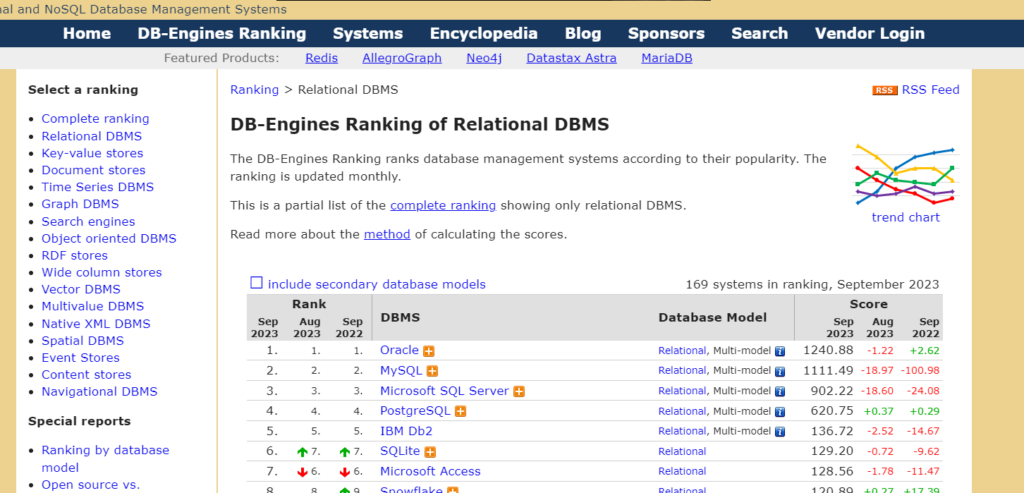Image resolution: width=1024 pixels, height=493 pixels.
Task: Open the PostgreSQL DBMS link
Action: (x=415, y=411)
